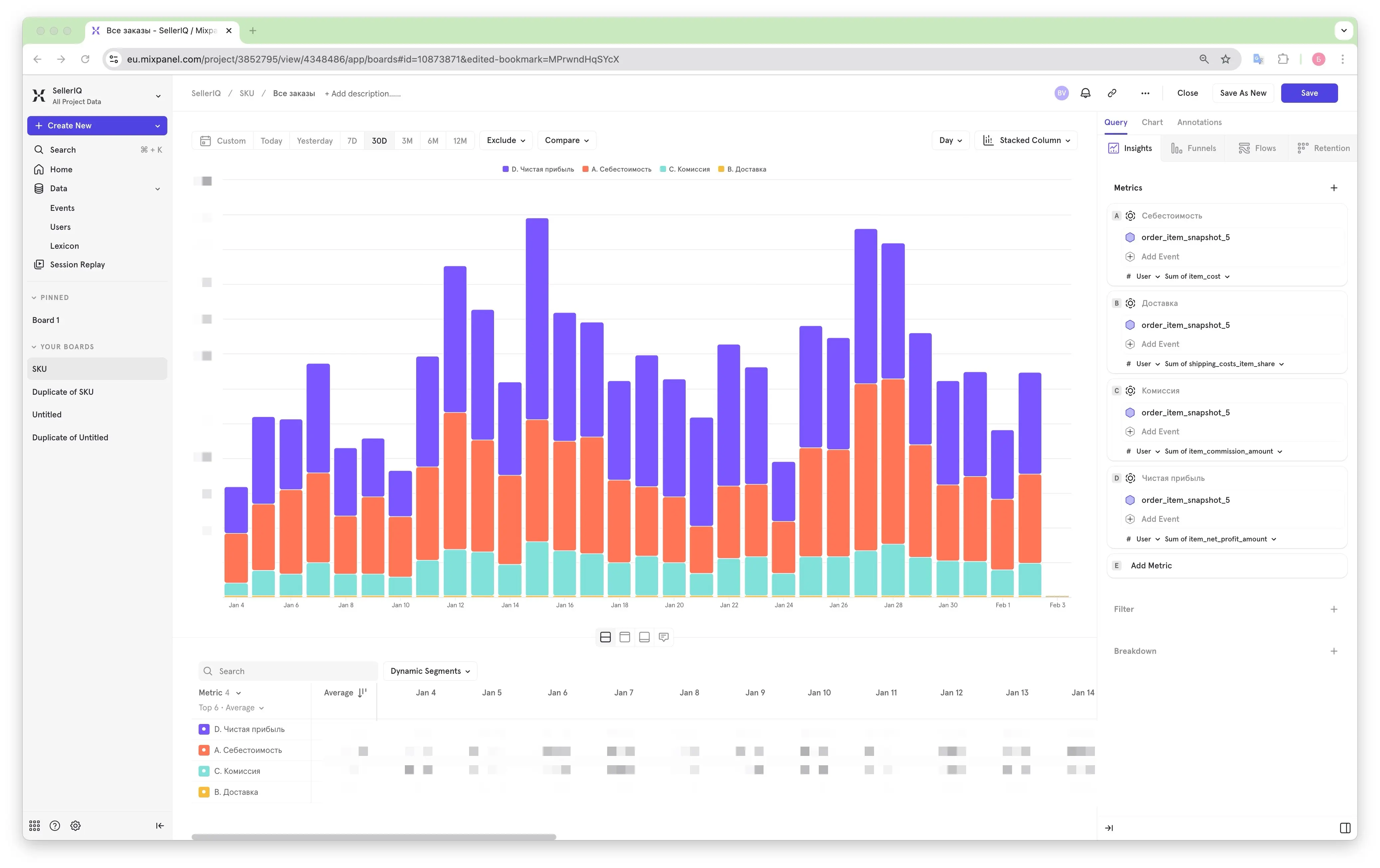Add a filter with plus icon
1380x868 pixels.
(x=1334, y=609)
